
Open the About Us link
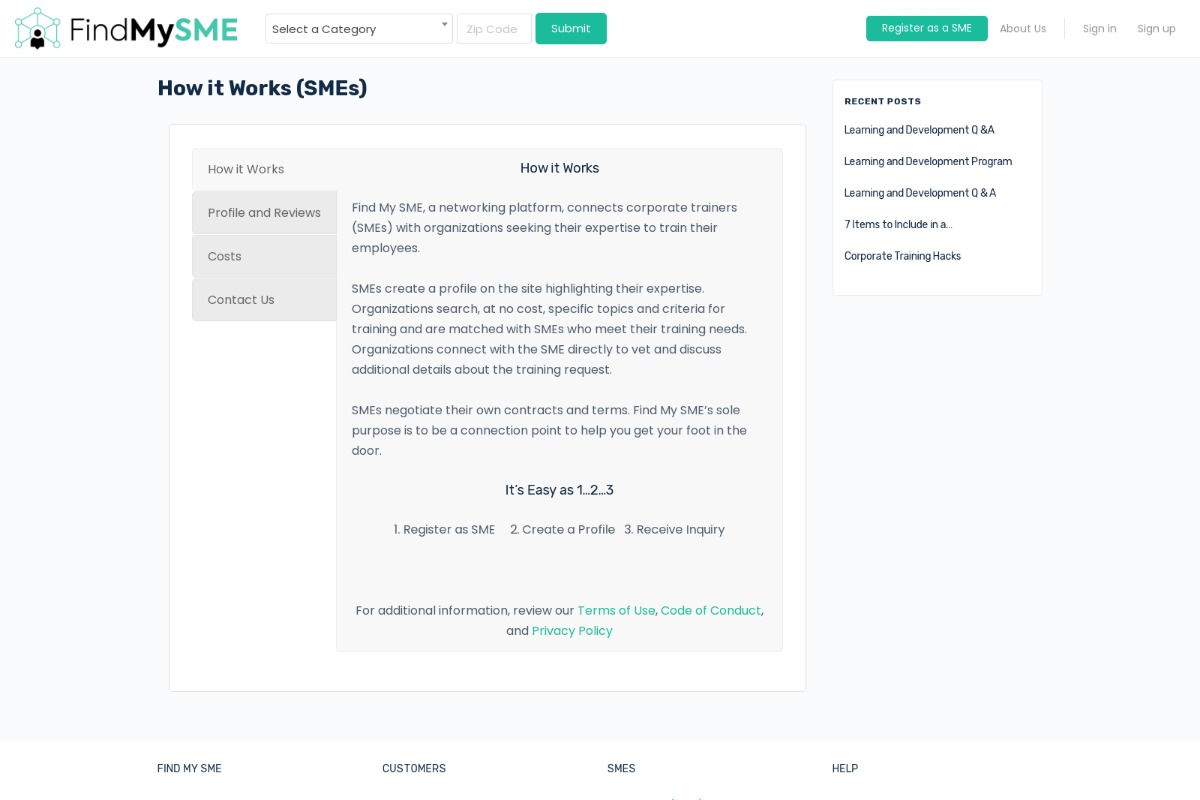coord(1023,29)
